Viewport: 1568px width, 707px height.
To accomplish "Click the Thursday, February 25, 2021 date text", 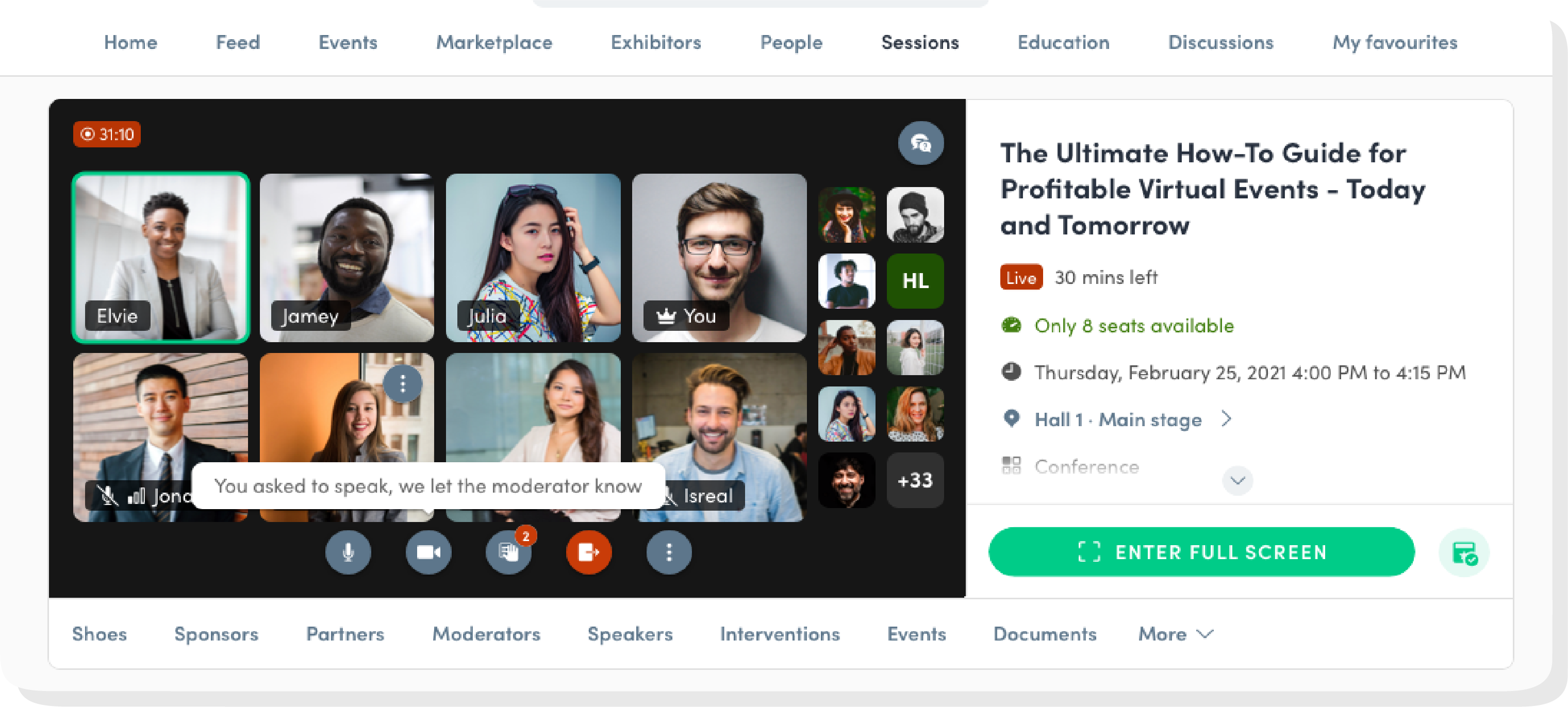I will 1250,373.
